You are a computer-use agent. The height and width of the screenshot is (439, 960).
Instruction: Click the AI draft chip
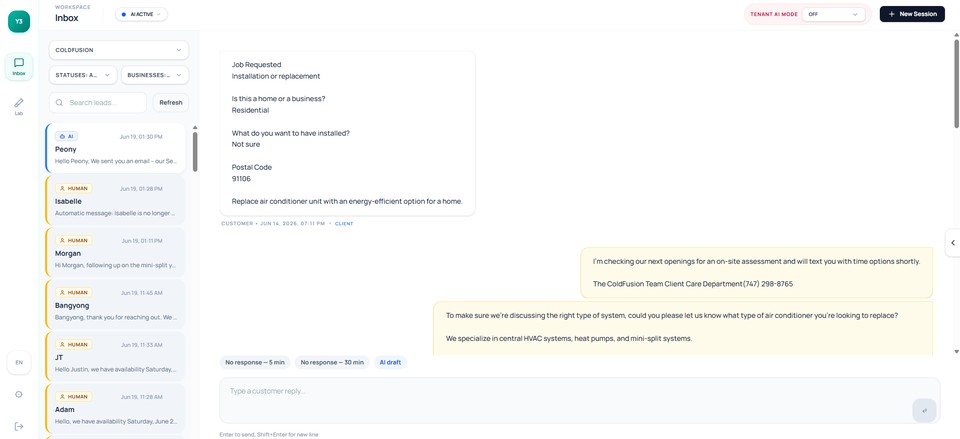click(390, 362)
